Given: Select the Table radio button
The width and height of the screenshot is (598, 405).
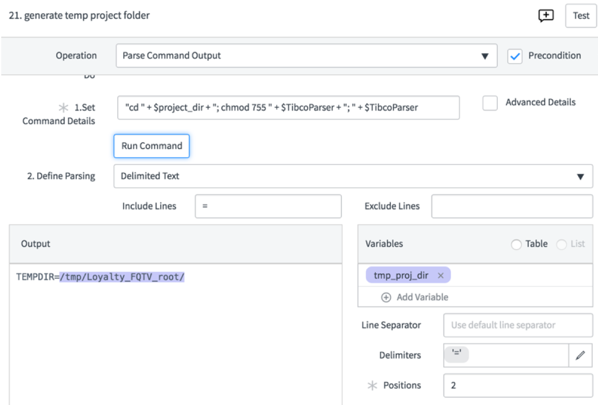Looking at the screenshot, I should [x=516, y=244].
